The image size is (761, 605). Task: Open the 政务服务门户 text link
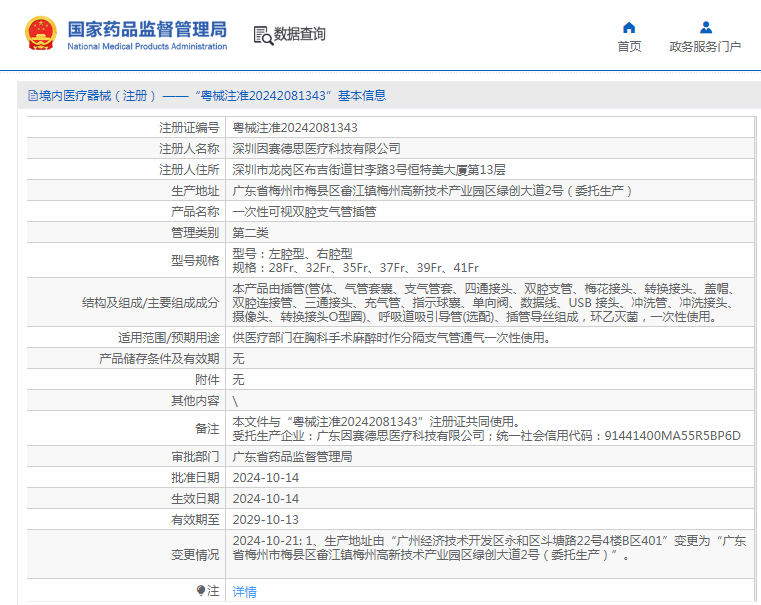(705, 47)
